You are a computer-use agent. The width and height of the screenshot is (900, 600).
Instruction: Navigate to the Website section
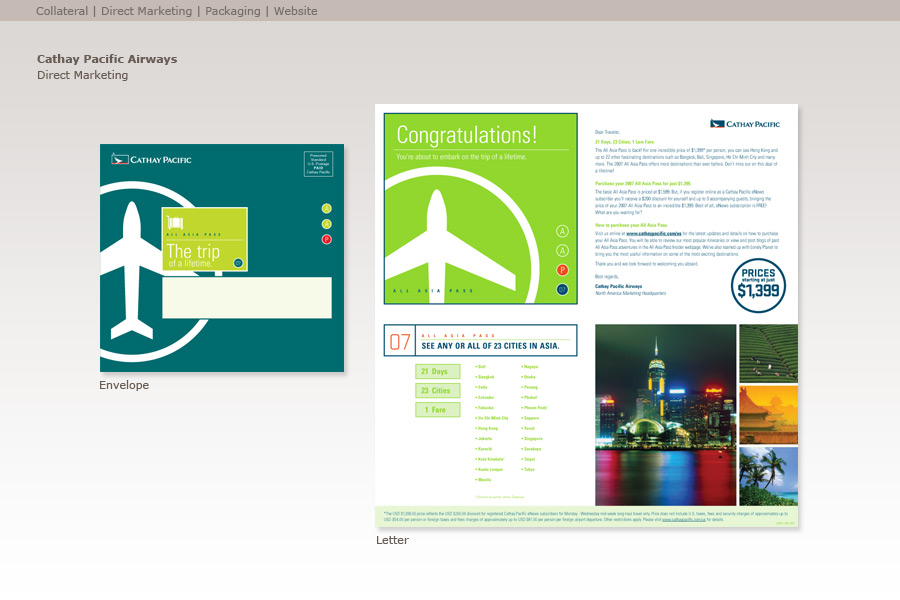click(x=295, y=11)
